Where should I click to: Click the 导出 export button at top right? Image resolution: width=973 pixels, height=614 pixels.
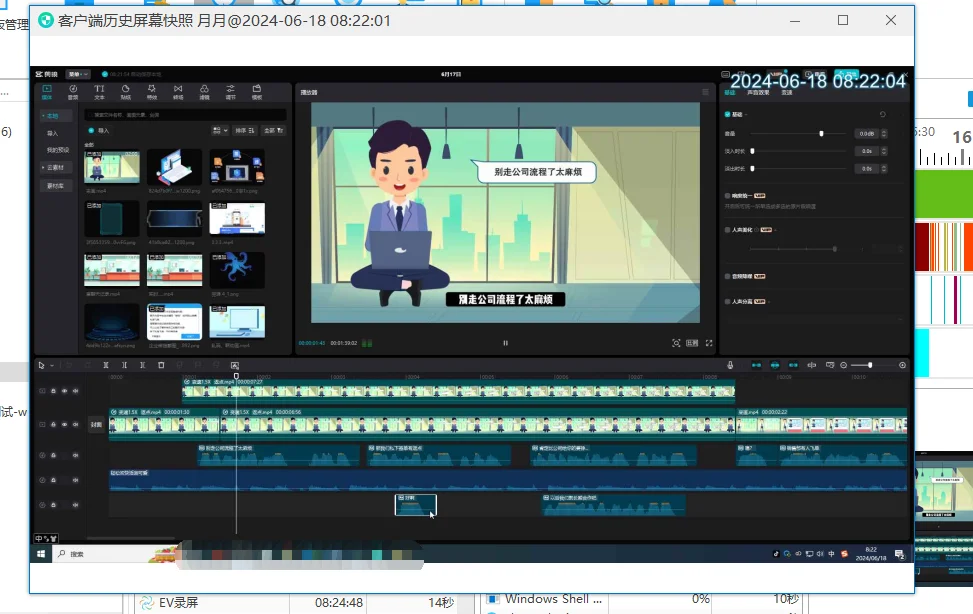click(846, 74)
